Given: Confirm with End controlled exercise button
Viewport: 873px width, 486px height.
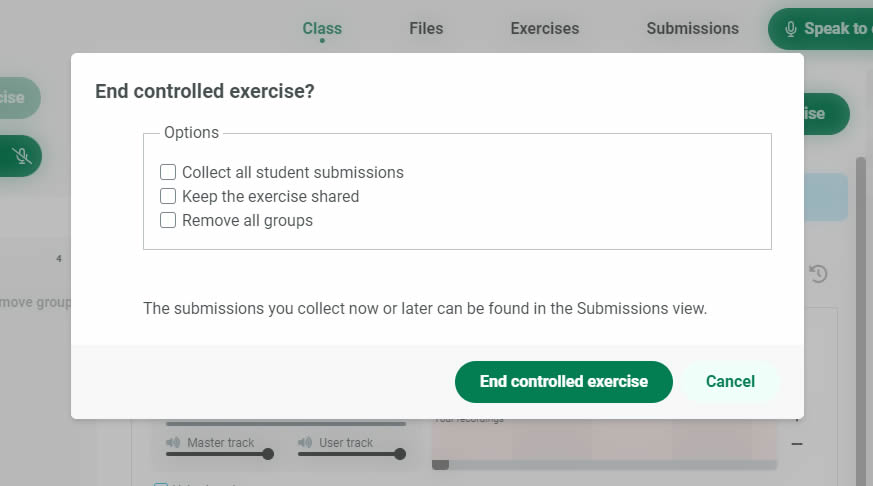Looking at the screenshot, I should (563, 382).
